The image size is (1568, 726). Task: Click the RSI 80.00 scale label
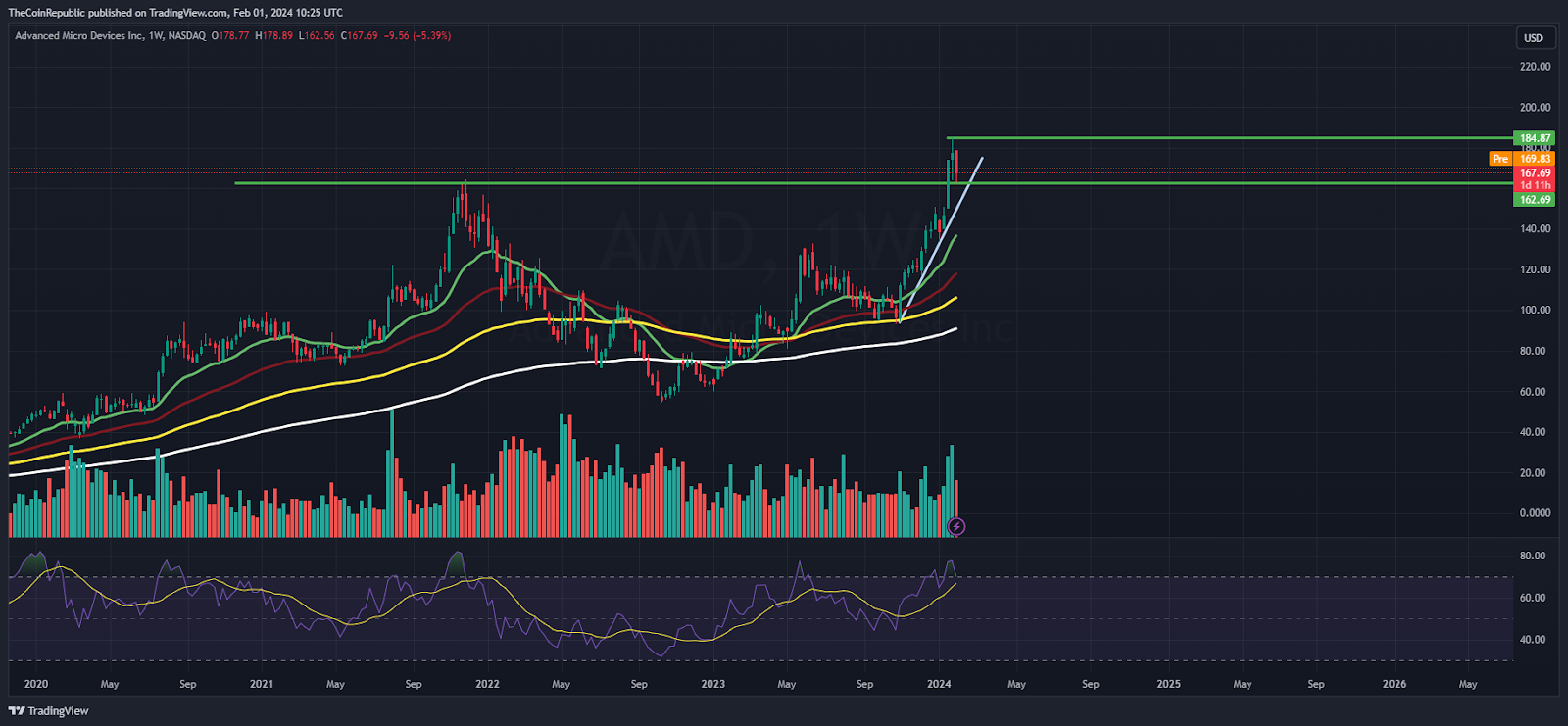tap(1533, 556)
